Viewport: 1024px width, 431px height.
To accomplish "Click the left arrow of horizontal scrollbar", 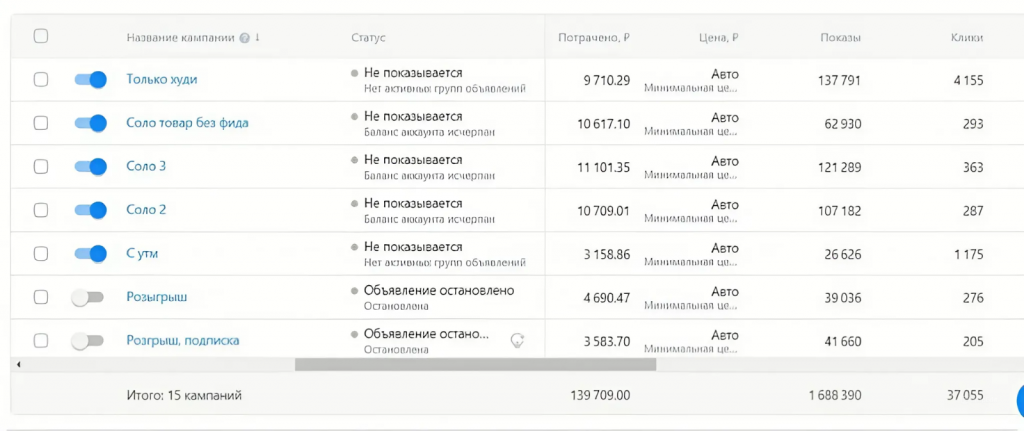I will point(18,364).
